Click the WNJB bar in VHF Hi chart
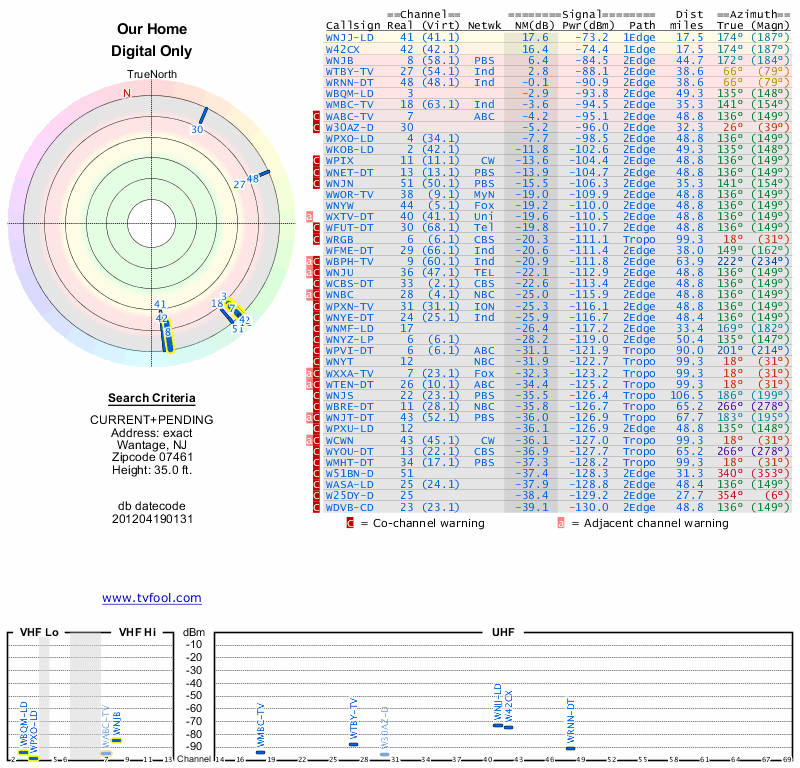 click(117, 740)
